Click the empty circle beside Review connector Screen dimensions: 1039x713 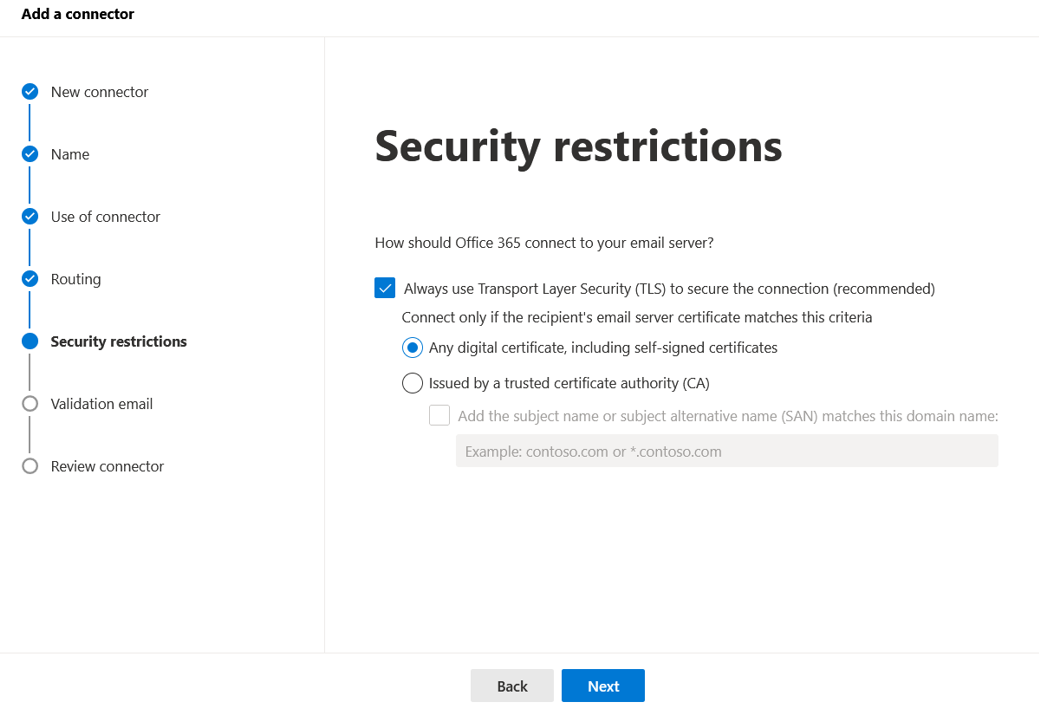(30, 466)
